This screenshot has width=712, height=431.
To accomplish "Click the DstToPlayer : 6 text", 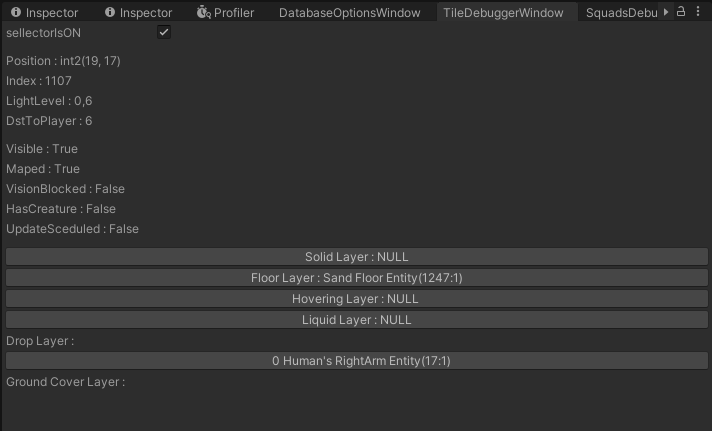I will pos(49,121).
